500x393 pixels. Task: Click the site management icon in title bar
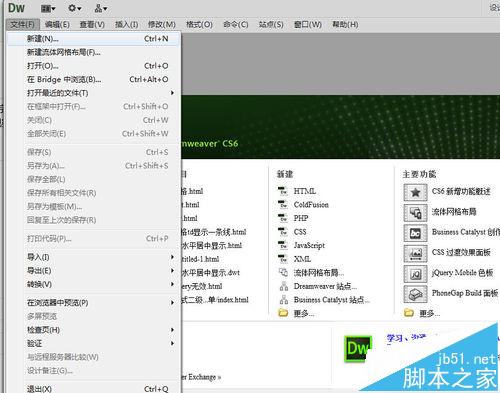coord(100,8)
